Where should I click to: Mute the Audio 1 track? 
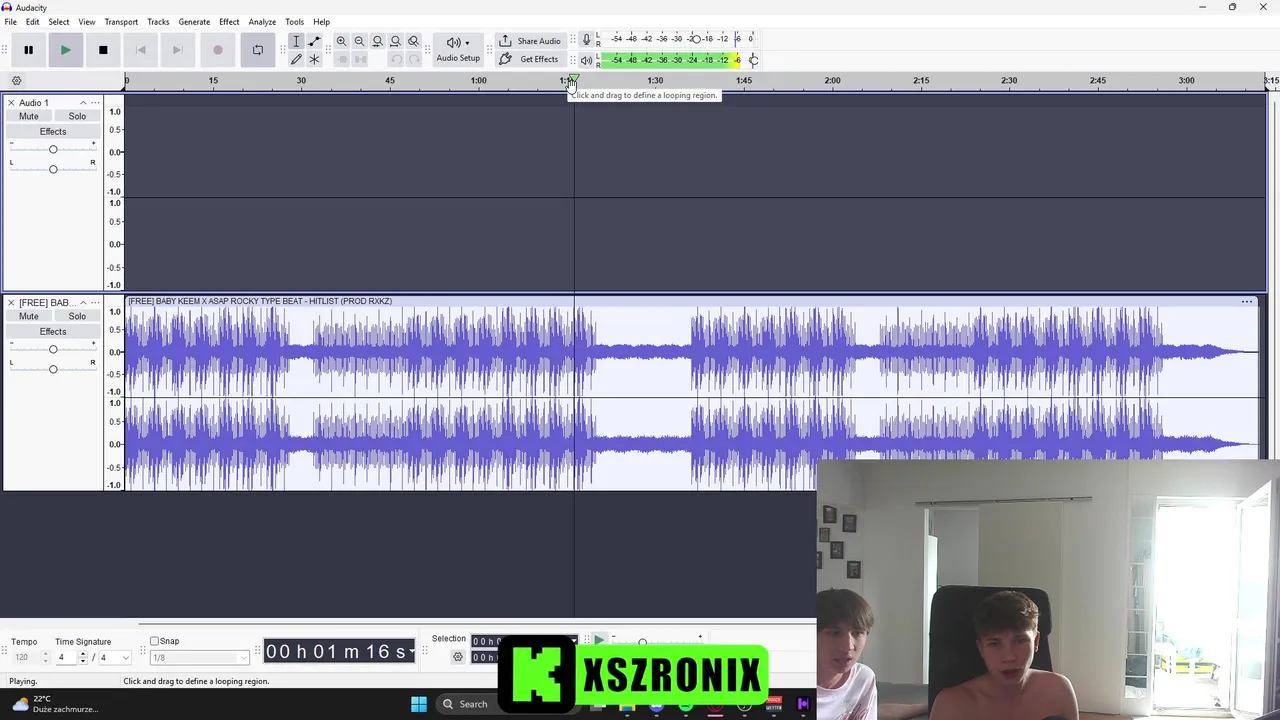29,116
